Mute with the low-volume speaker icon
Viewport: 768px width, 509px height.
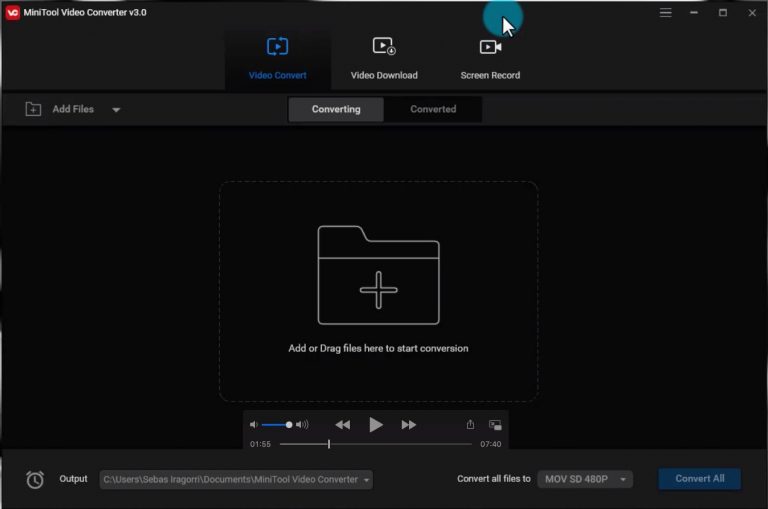253,425
